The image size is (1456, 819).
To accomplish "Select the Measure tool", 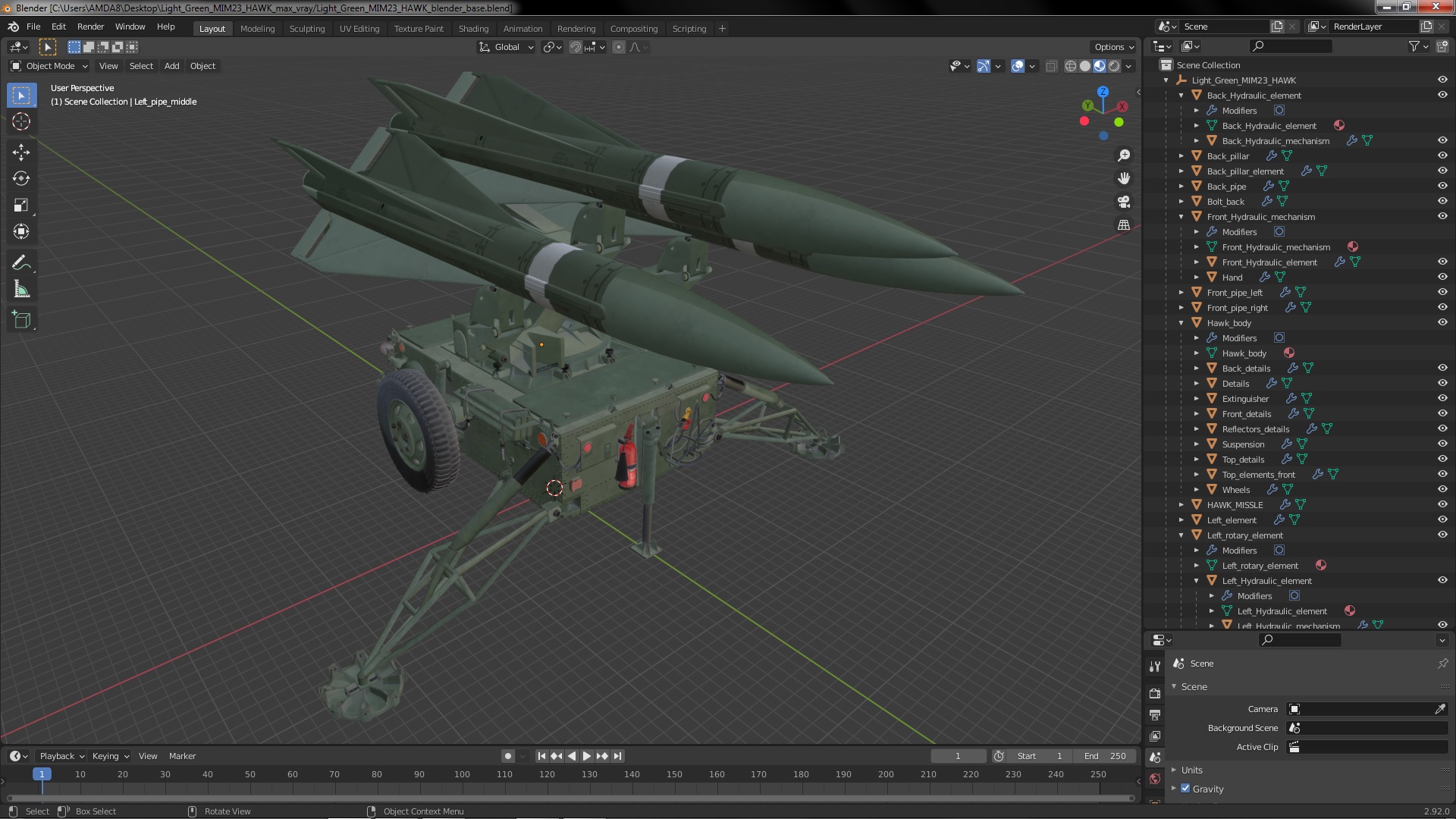I will tap(21, 290).
